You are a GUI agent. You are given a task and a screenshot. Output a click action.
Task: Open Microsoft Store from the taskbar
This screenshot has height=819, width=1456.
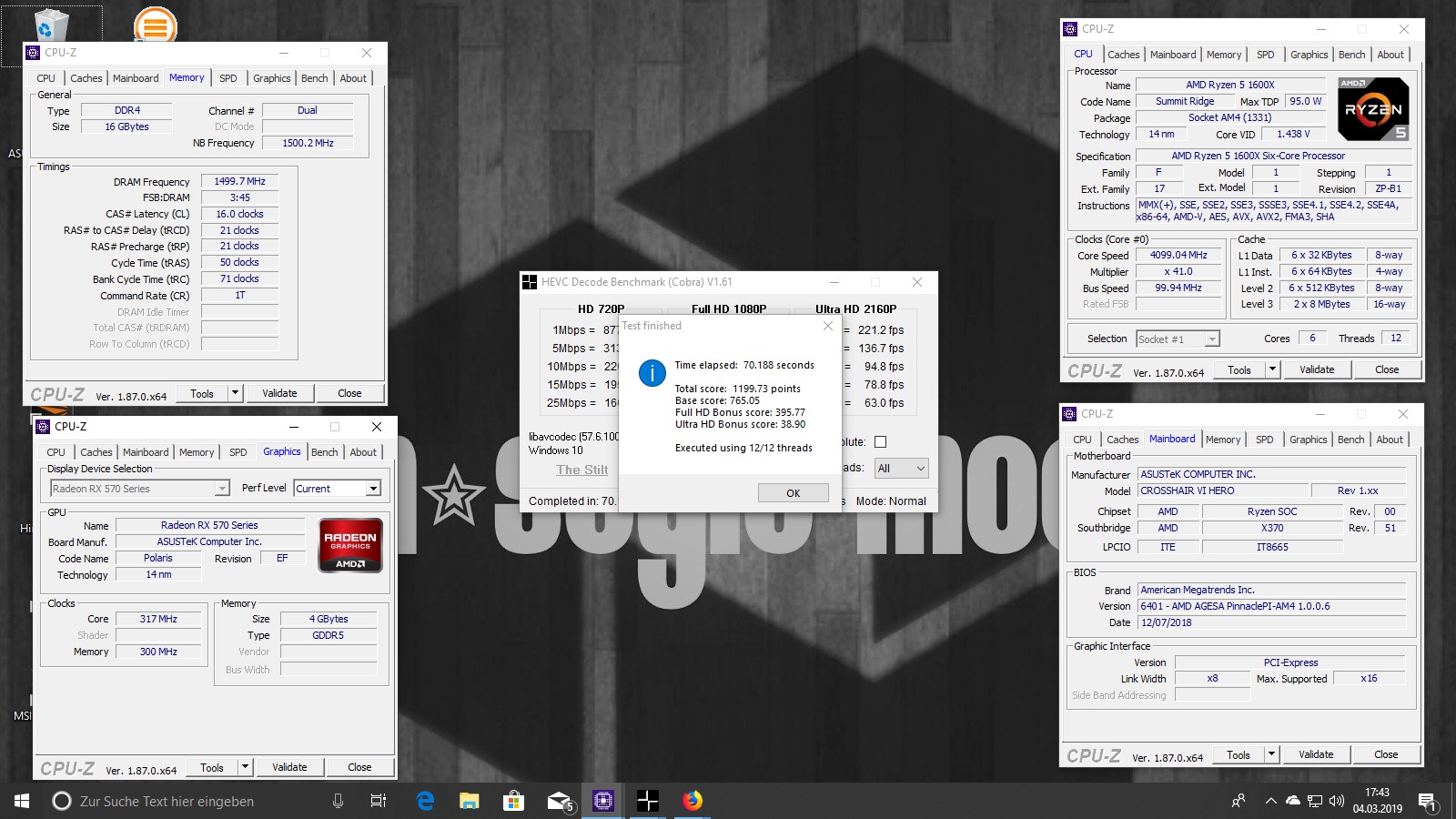tap(513, 801)
